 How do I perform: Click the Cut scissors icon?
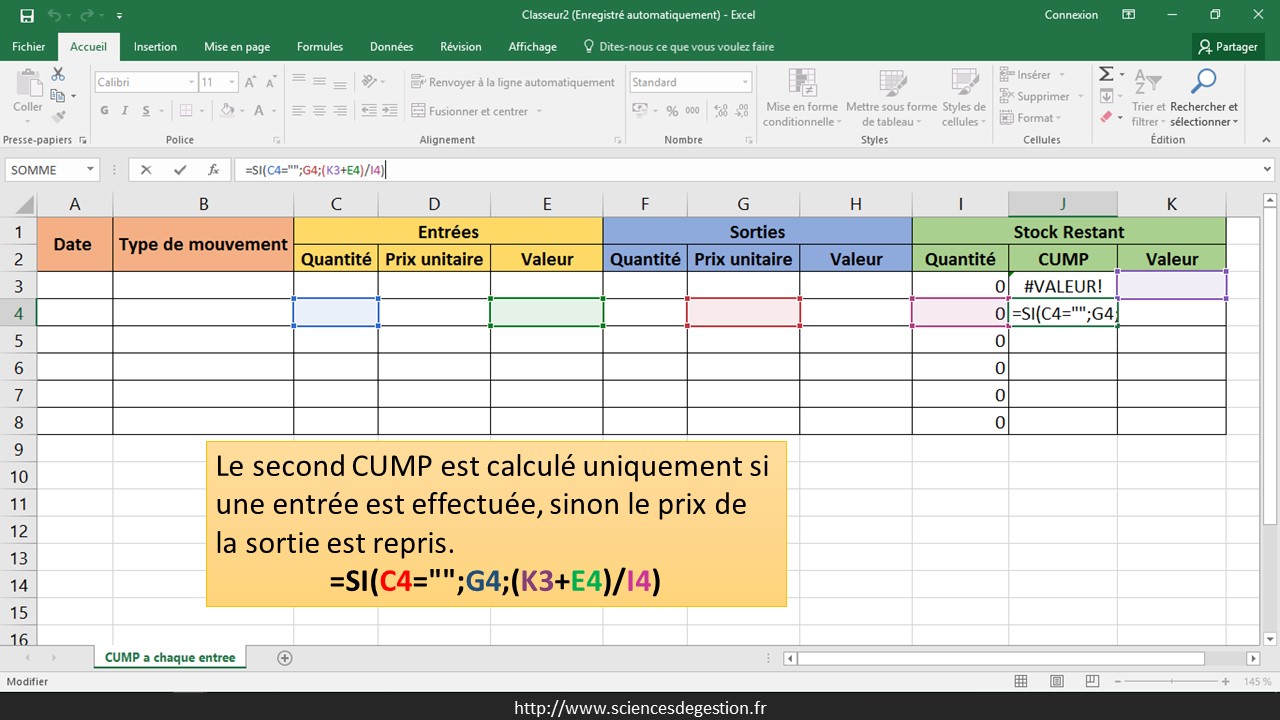(58, 75)
